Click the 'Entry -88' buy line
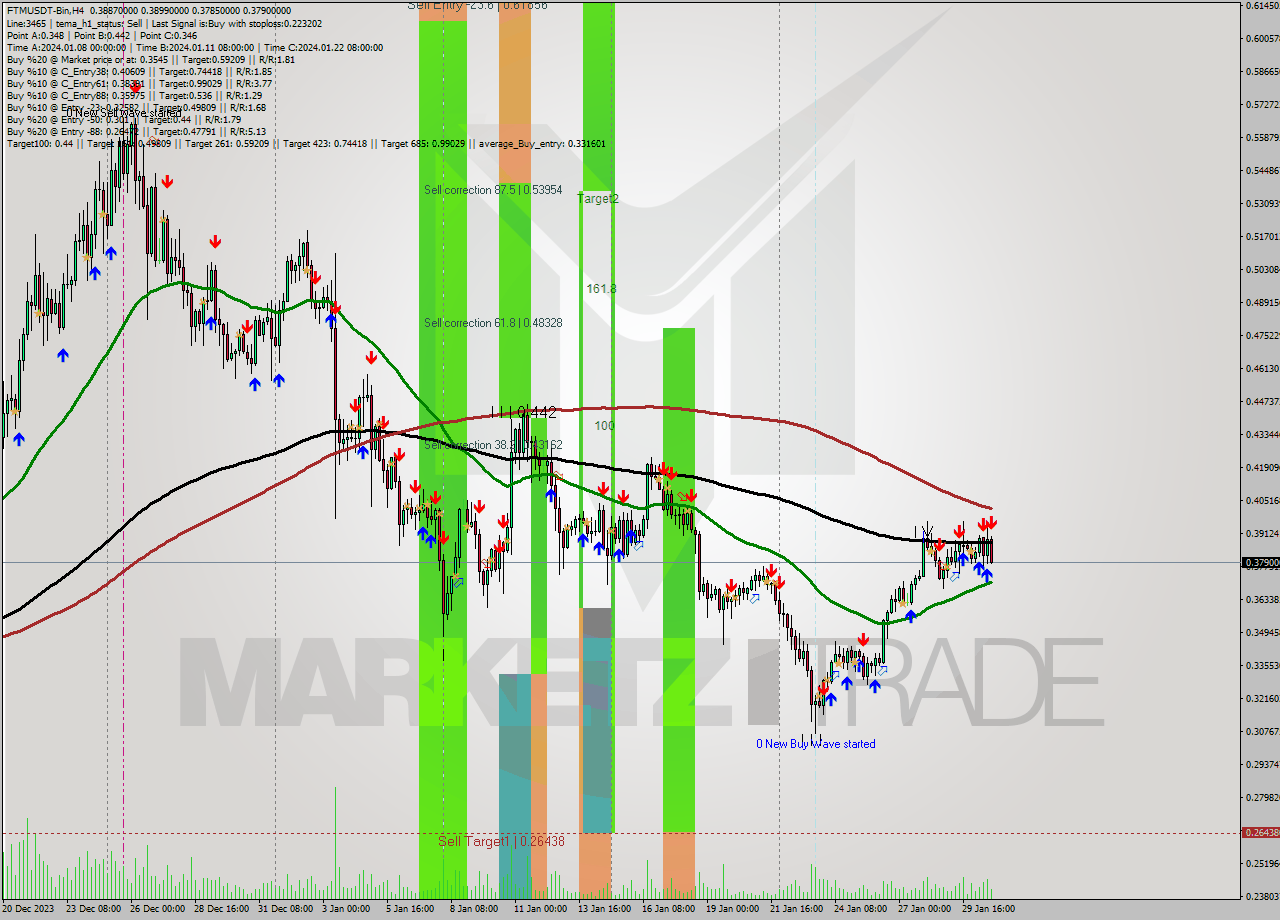Image resolution: width=1280 pixels, height=920 pixels. click(136, 131)
